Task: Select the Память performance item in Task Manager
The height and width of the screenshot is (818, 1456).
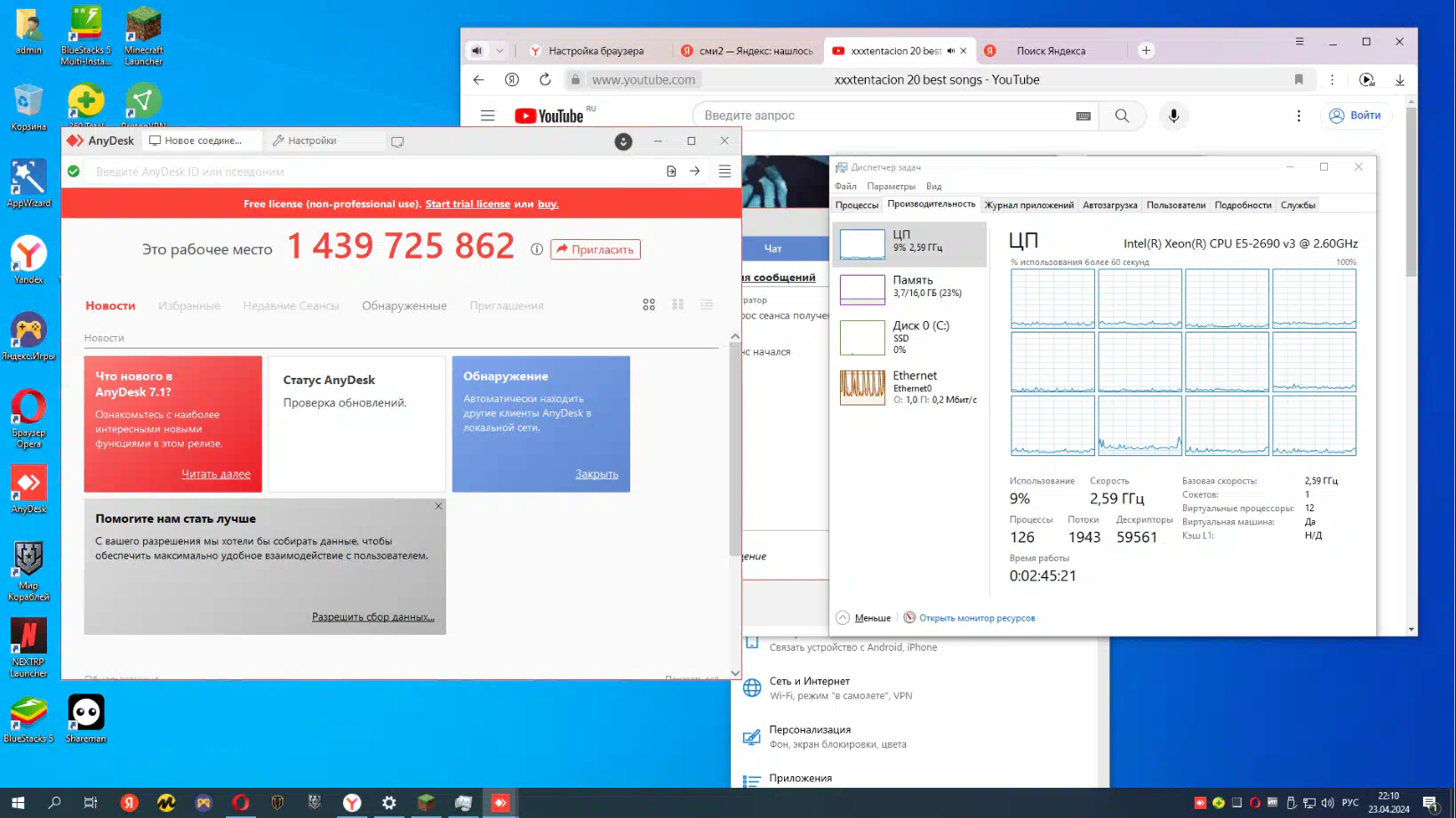Action: point(909,287)
